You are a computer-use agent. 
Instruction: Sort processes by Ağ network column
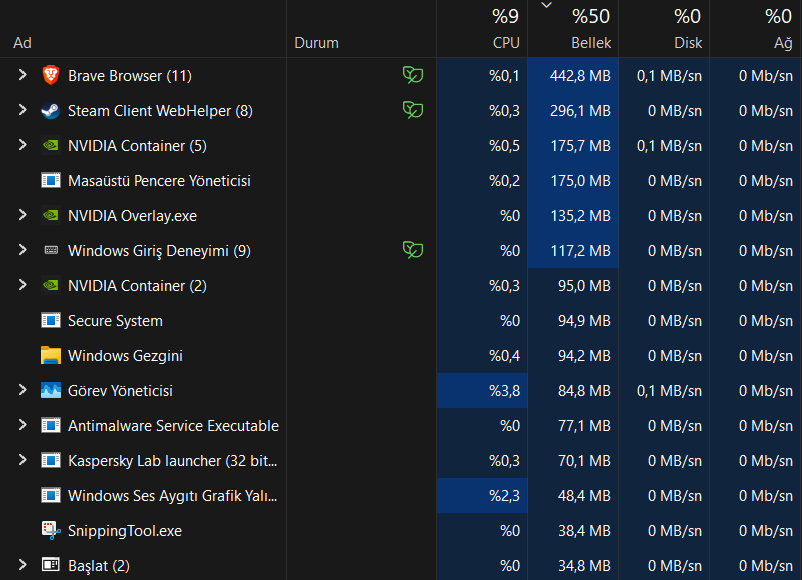tap(755, 29)
